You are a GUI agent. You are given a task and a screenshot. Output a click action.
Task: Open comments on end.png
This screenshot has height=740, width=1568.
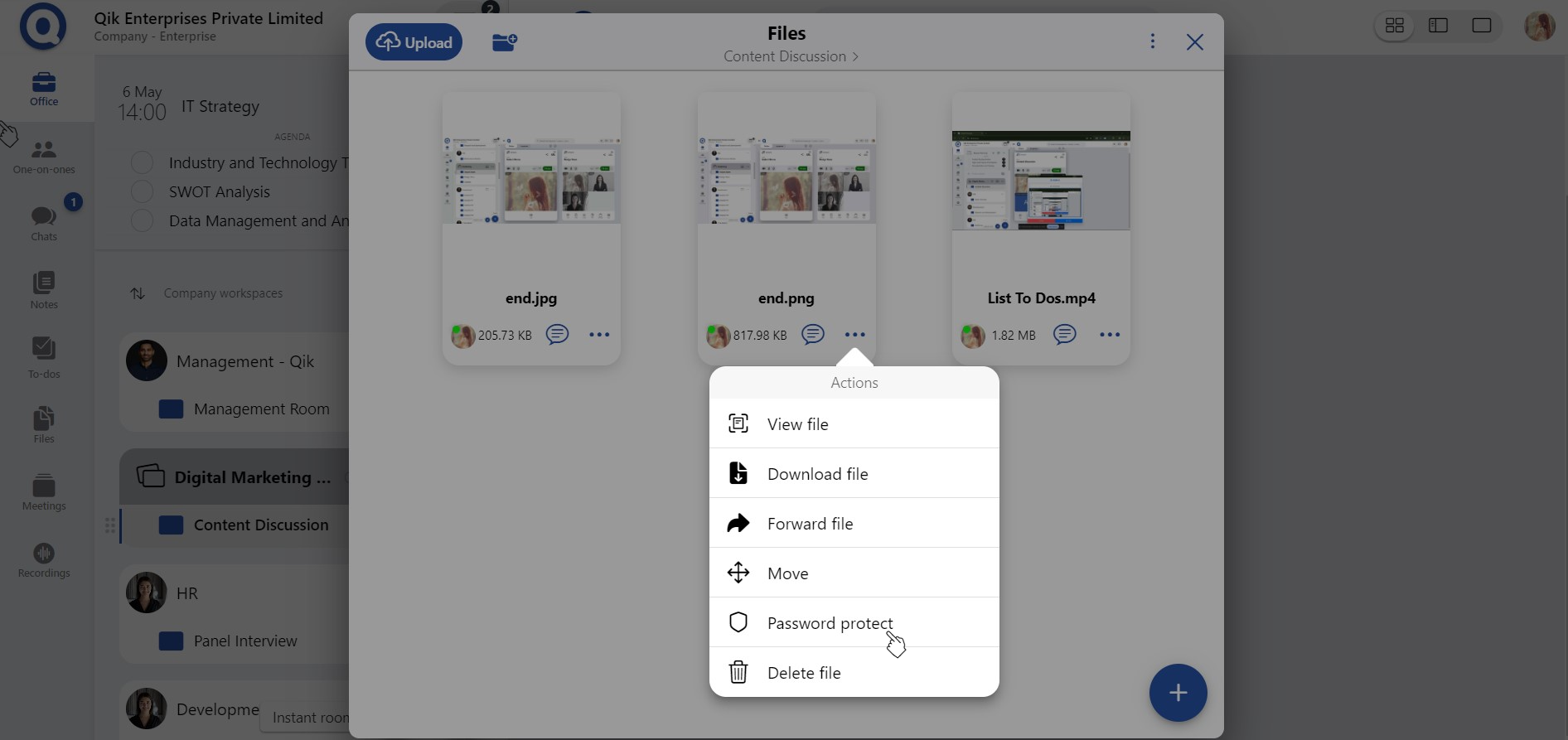pos(812,334)
